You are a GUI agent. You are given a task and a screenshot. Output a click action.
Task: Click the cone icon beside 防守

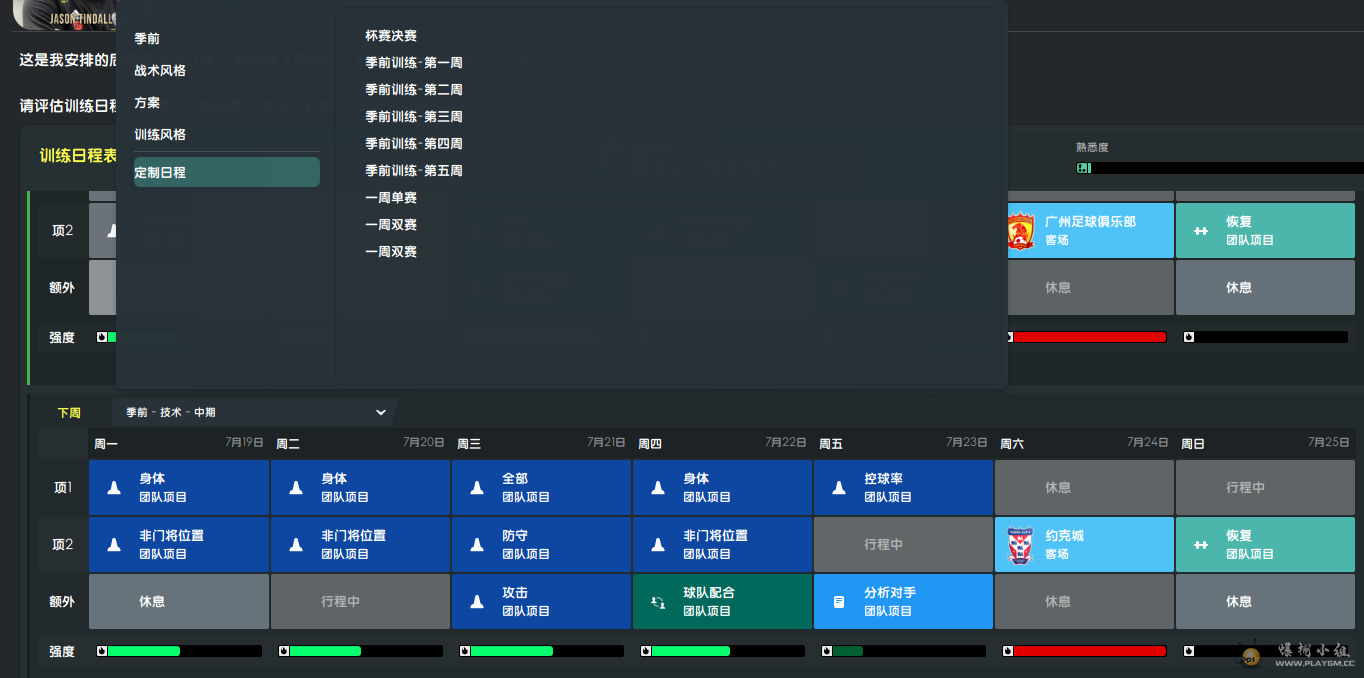tap(477, 545)
